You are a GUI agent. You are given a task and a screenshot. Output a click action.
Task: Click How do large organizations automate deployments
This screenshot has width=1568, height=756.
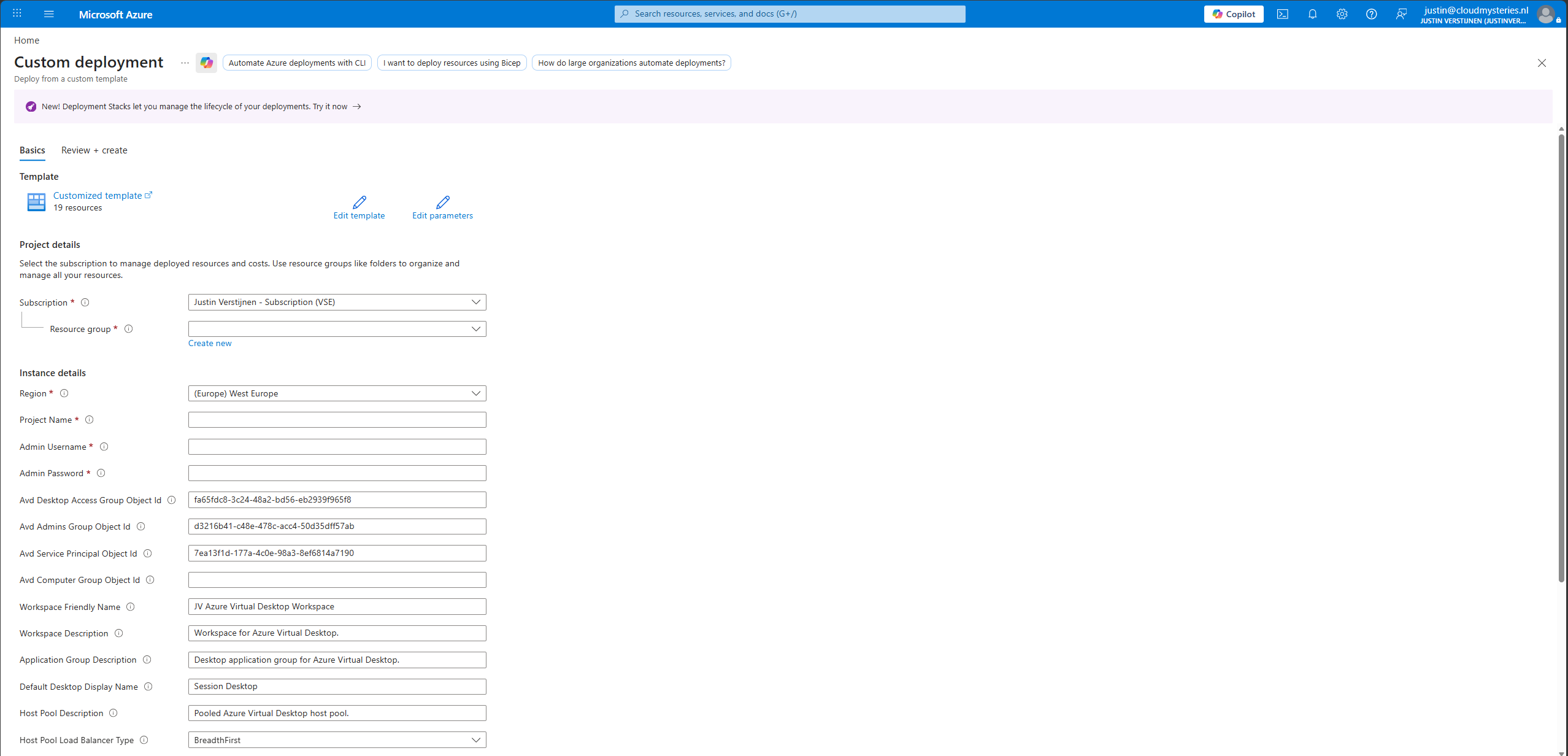point(632,63)
